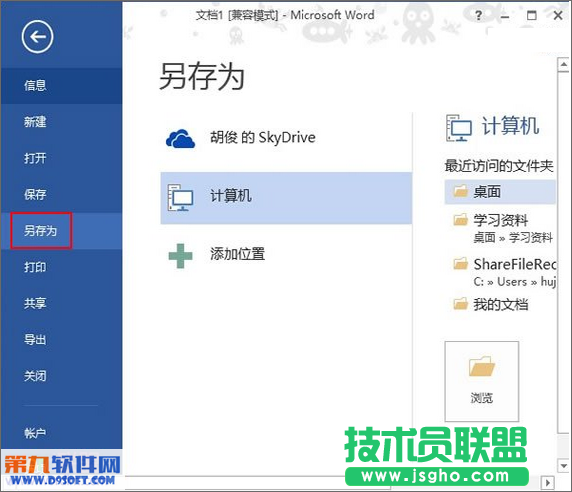Click the folder icon beside 我的文档
Screen dimensions: 572x492
pyautogui.click(x=460, y=303)
